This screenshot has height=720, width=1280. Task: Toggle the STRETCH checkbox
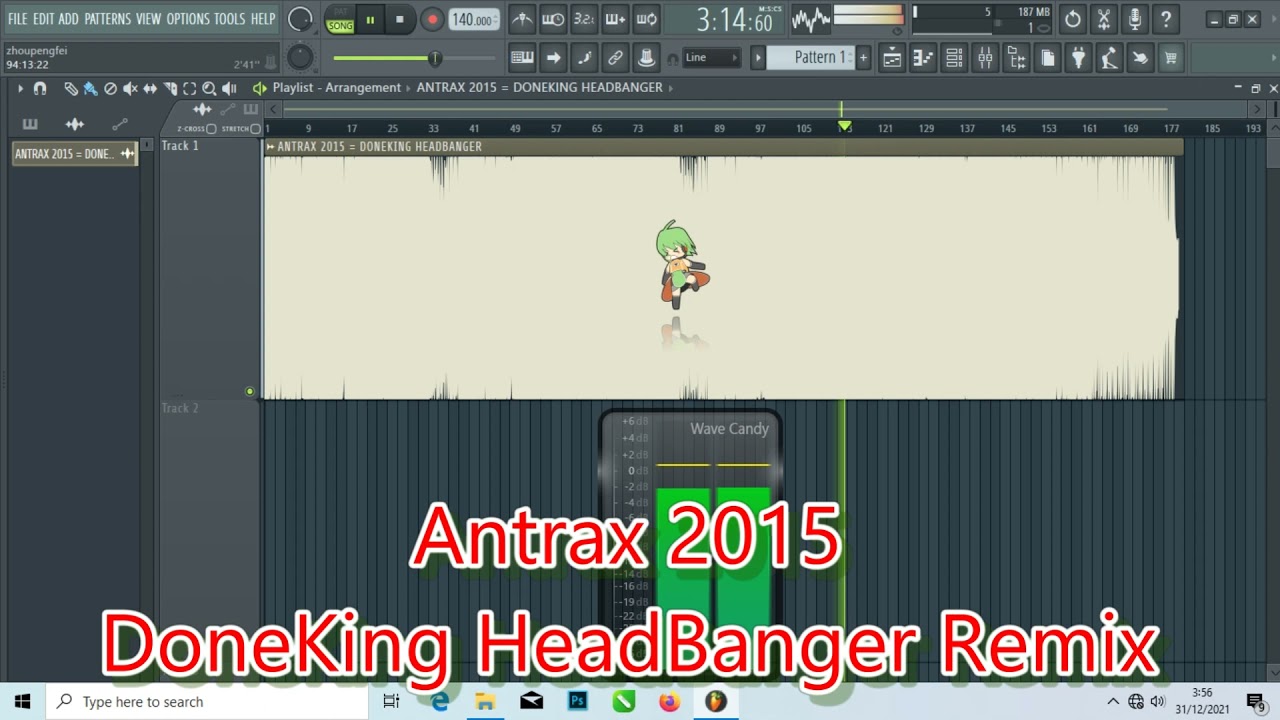point(256,129)
